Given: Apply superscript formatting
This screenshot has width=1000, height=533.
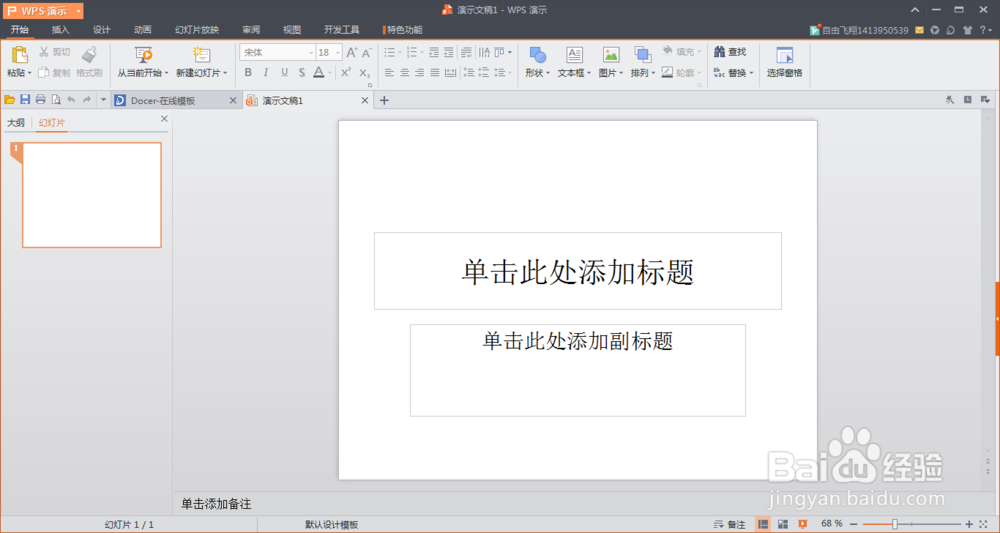Looking at the screenshot, I should click(x=346, y=73).
